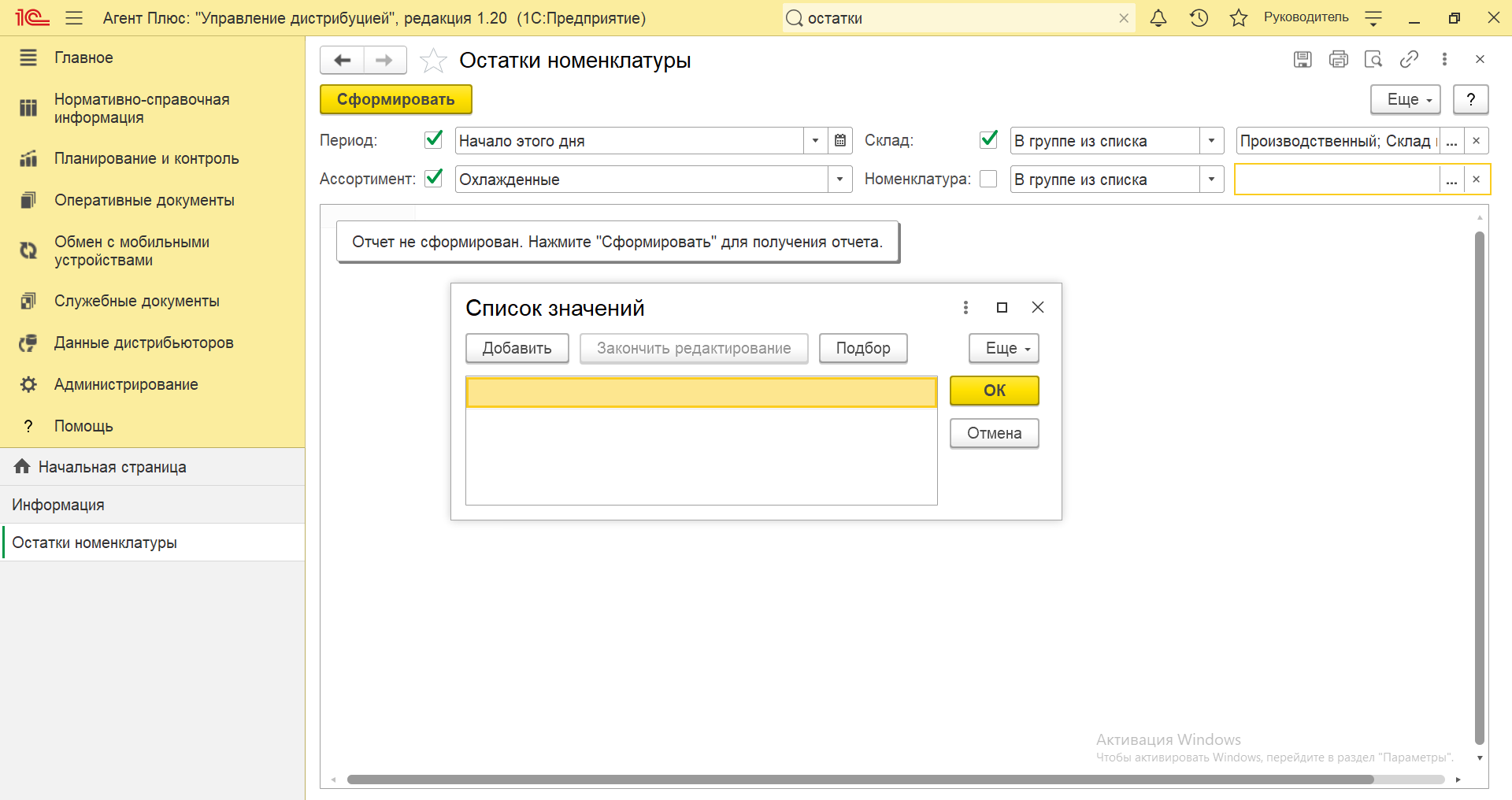Click the Сформировать button
Screen dimensions: 1512x800
tap(396, 99)
